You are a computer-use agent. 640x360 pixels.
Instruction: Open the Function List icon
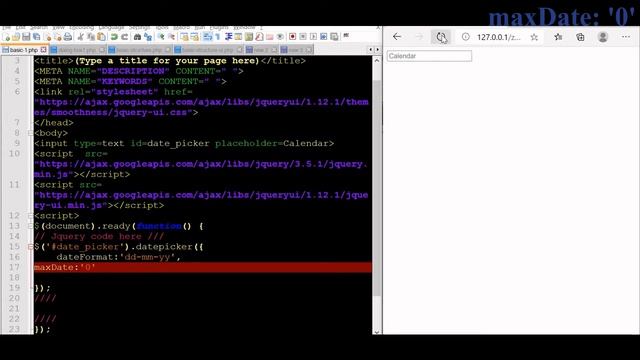[259, 37]
